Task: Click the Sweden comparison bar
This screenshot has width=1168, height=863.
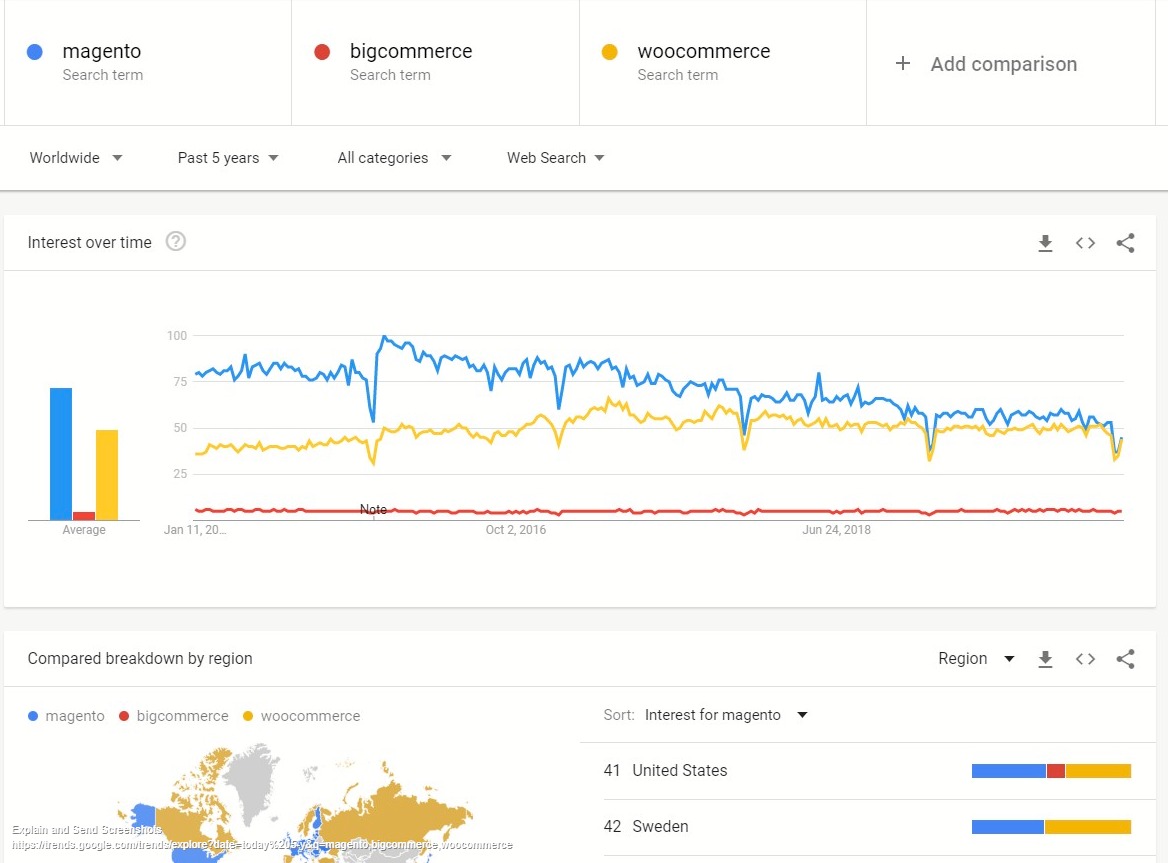Action: click(1051, 827)
